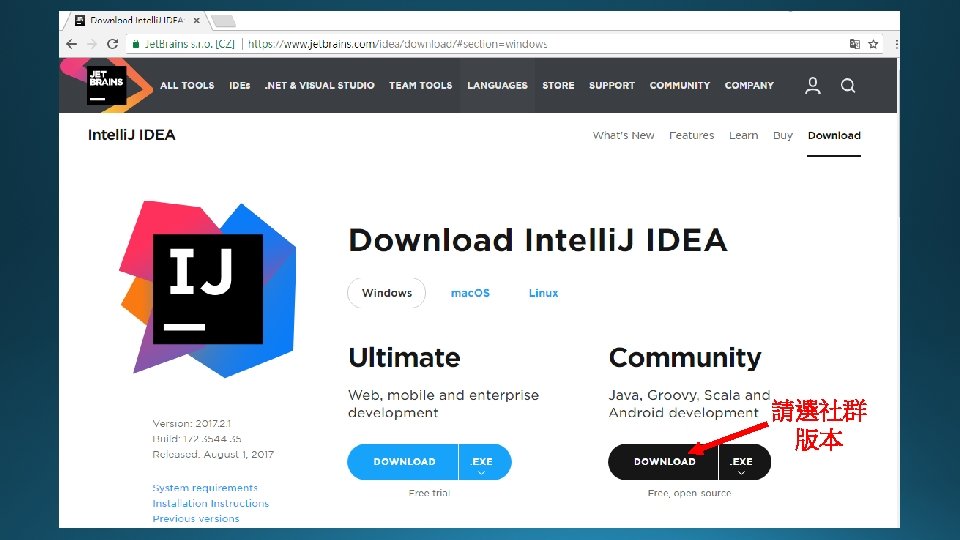
Task: Open the Chrome menu dots icon
Action: [x=896, y=44]
